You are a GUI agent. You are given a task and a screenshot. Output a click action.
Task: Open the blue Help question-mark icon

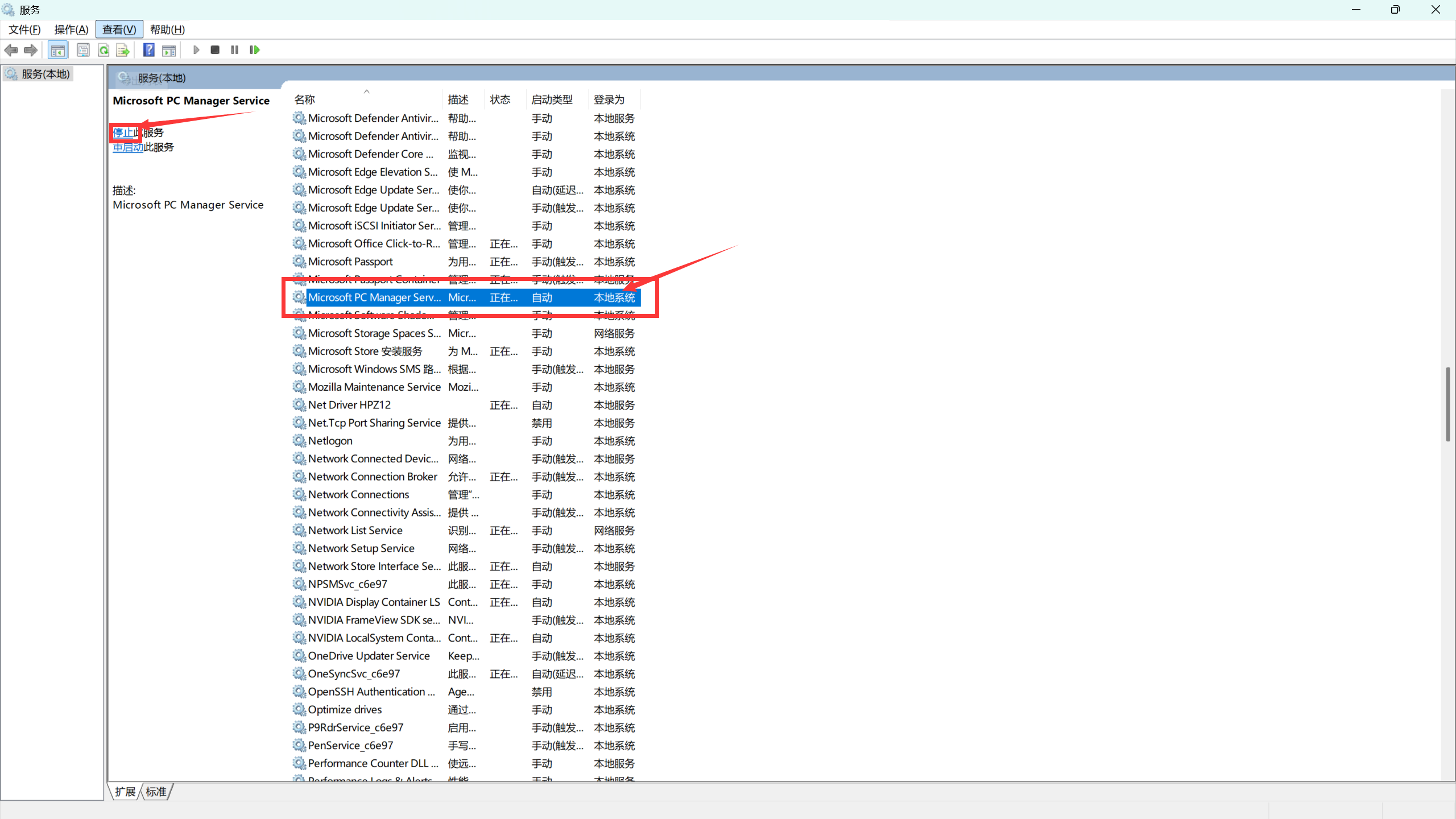(x=148, y=50)
